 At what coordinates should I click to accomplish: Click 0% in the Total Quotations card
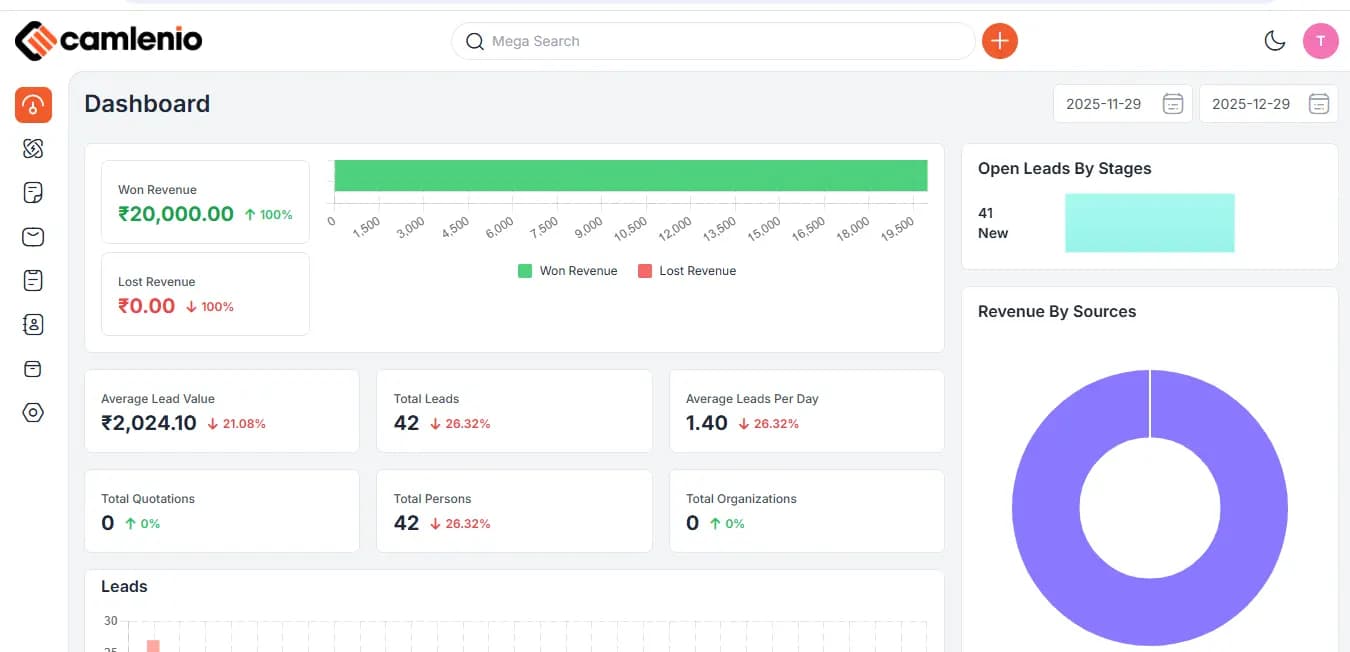(x=143, y=524)
